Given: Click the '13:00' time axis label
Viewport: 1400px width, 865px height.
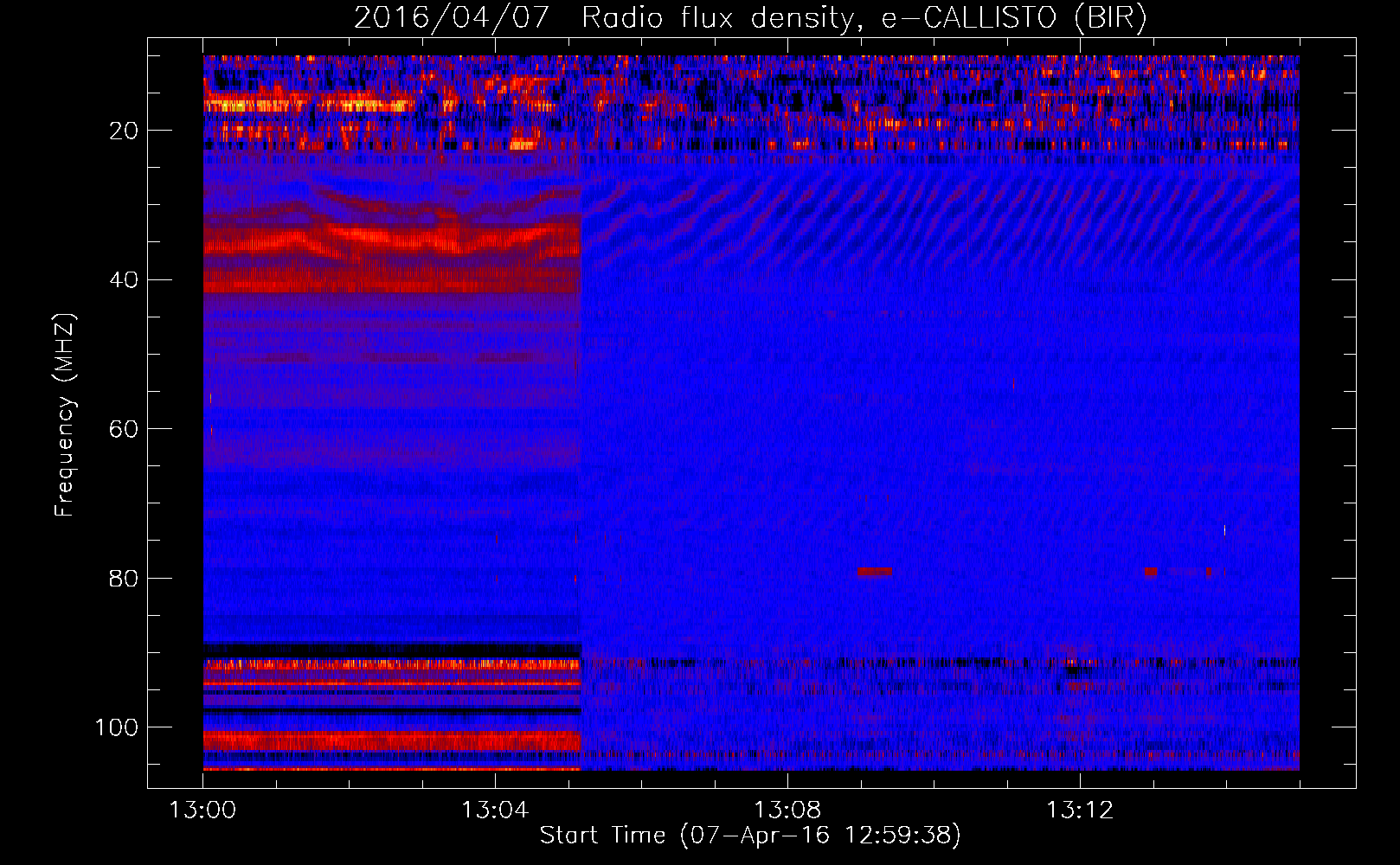Looking at the screenshot, I should pyautogui.click(x=202, y=811).
